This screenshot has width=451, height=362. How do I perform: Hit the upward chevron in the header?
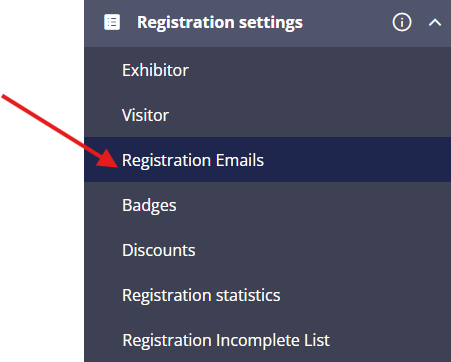pyautogui.click(x=435, y=23)
